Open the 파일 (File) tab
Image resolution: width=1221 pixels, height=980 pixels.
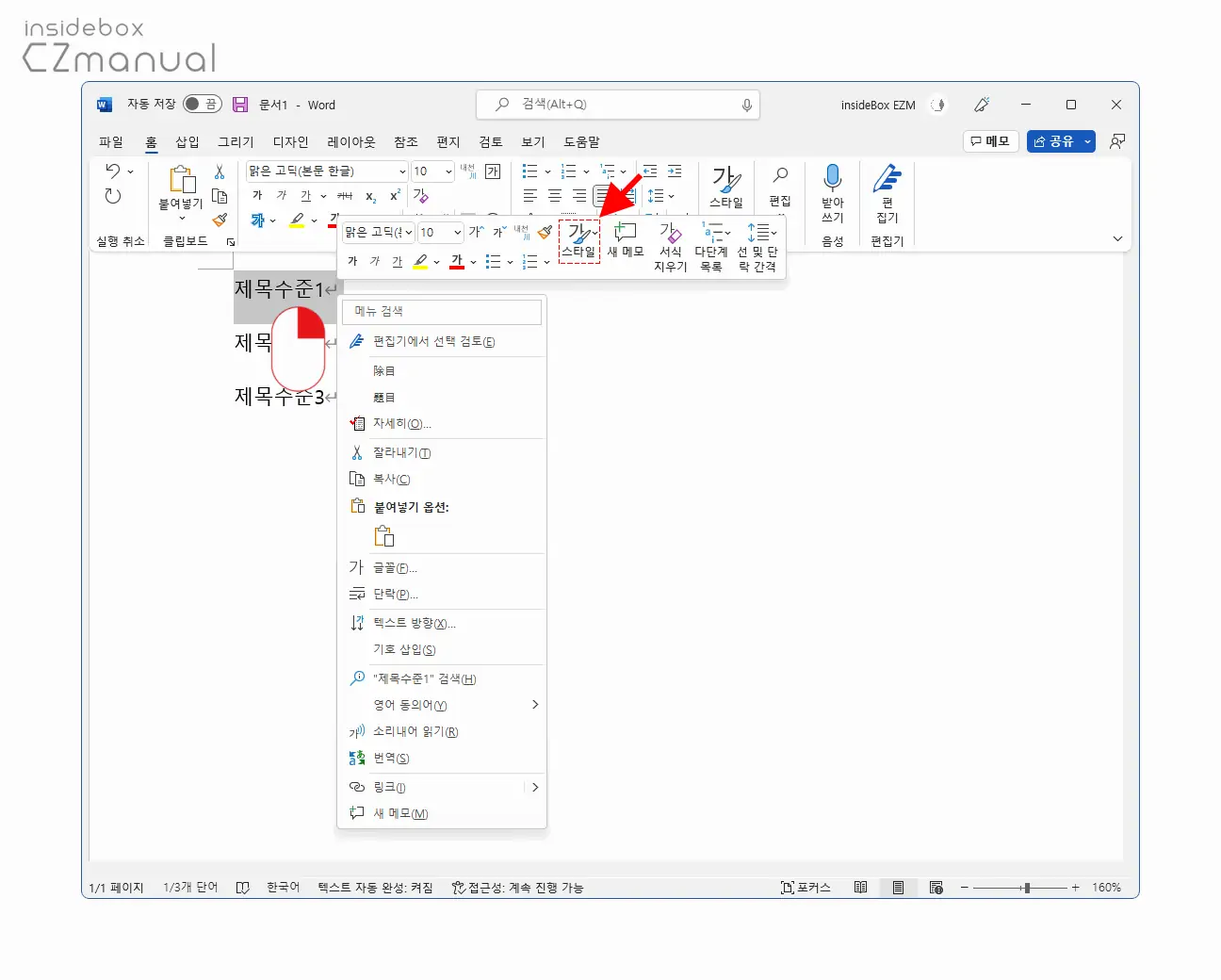click(x=111, y=142)
